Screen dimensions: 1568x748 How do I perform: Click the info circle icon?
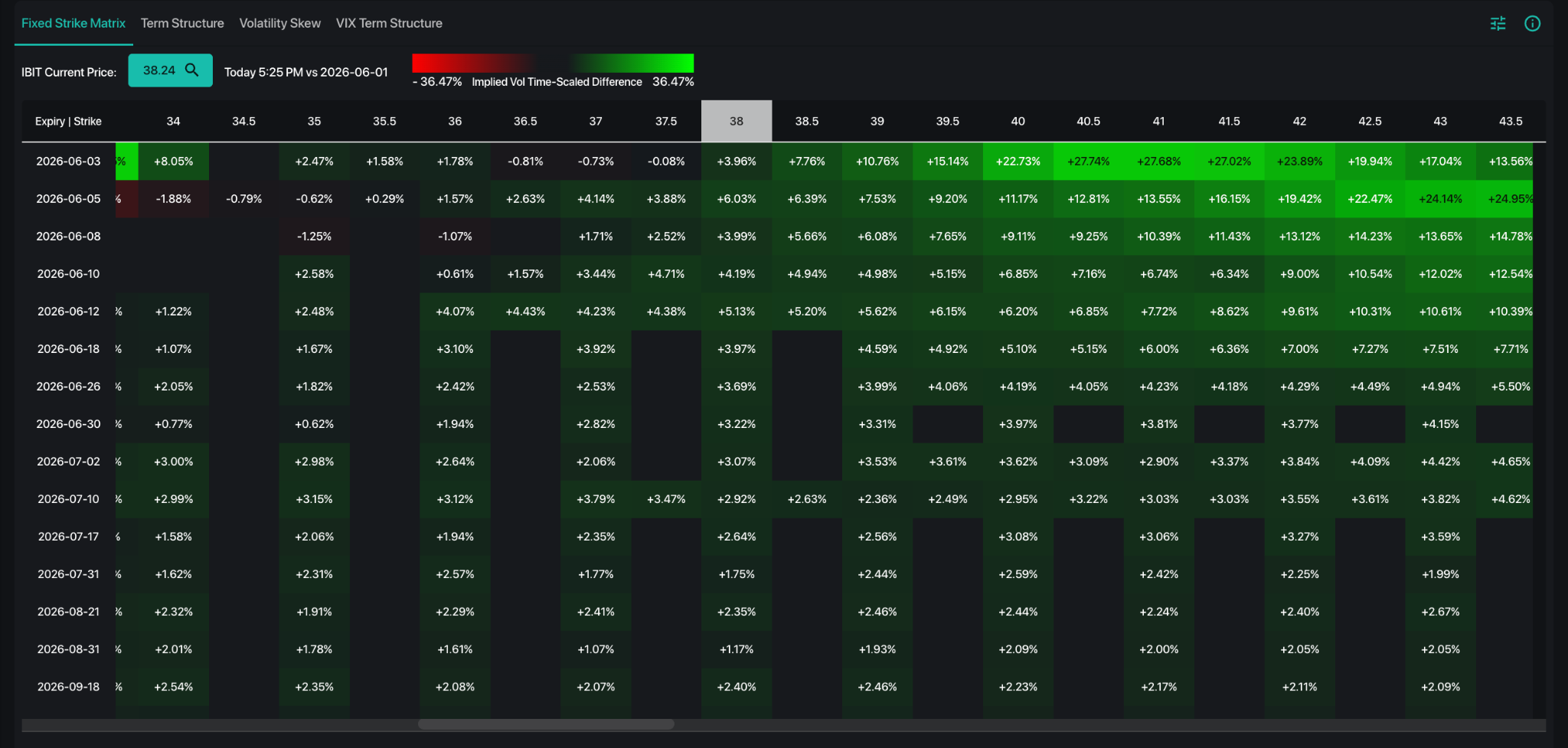pyautogui.click(x=1532, y=24)
